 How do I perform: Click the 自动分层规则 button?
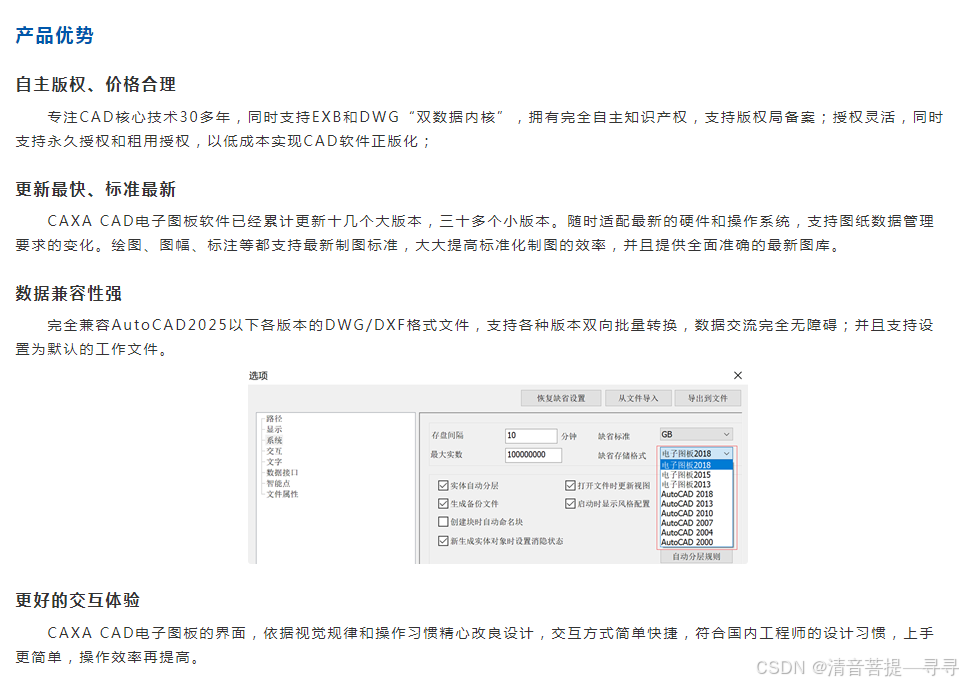(696, 557)
